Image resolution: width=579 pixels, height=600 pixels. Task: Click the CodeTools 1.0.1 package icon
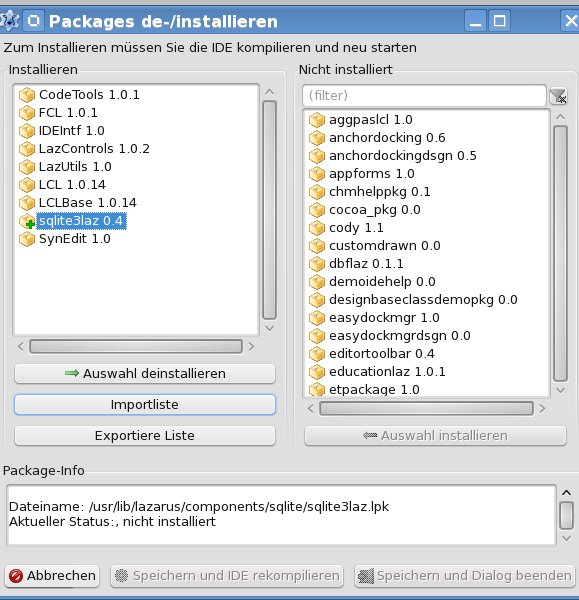coord(27,95)
